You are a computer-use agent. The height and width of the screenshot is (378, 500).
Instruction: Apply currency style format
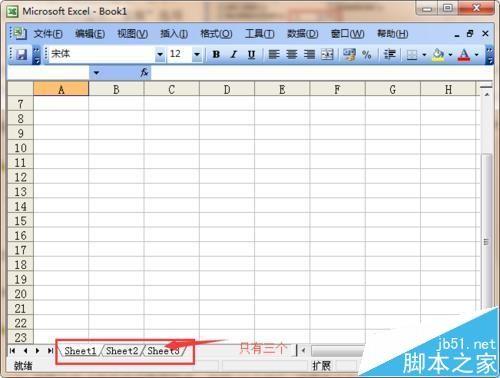[349, 54]
